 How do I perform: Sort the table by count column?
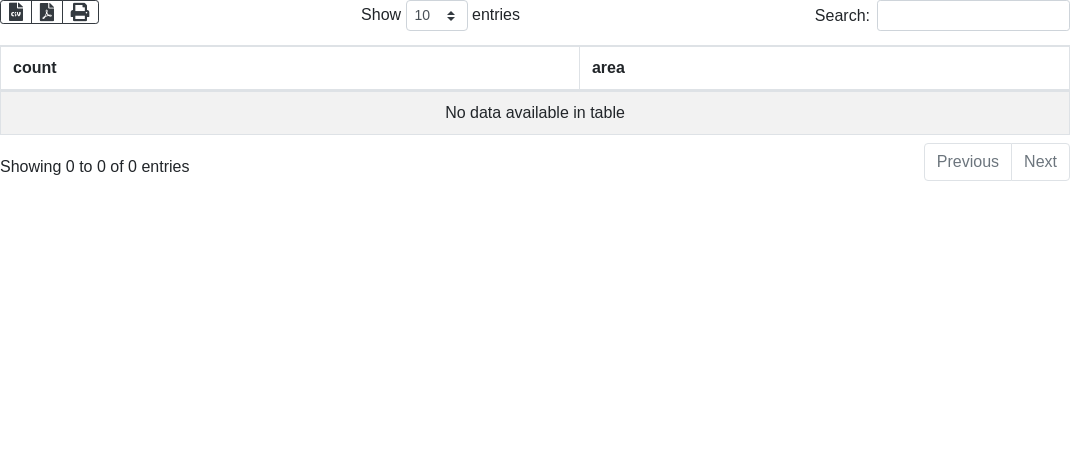click(290, 68)
